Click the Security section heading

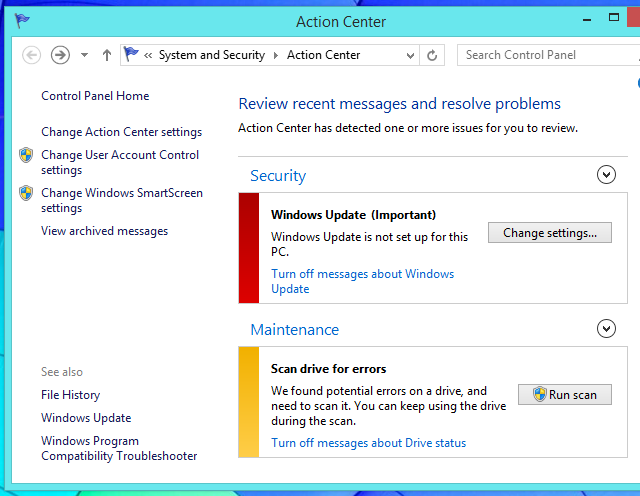pos(278,176)
